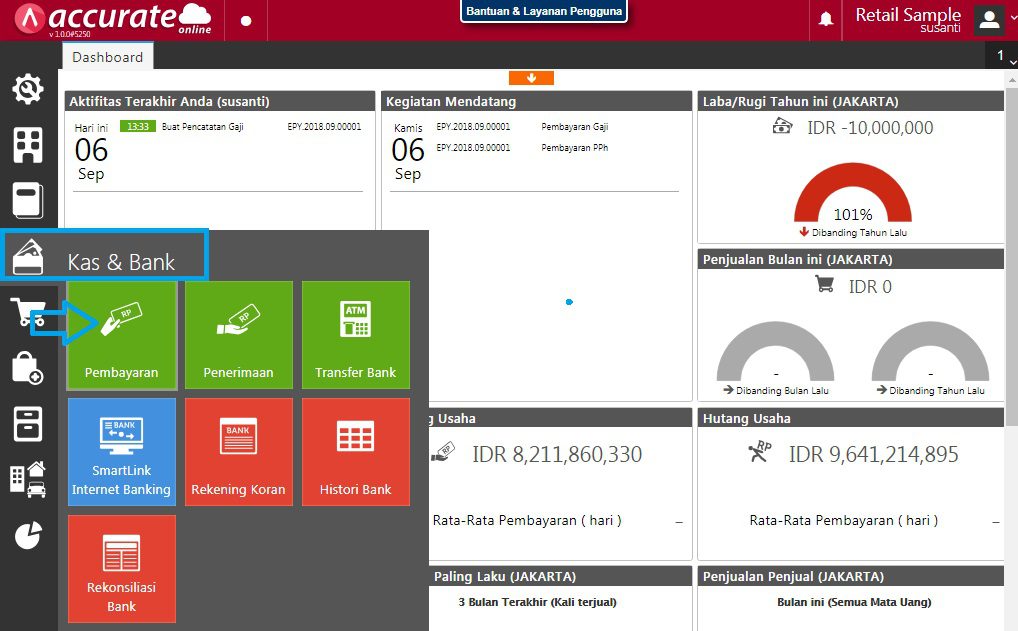
Task: Open the Rekening Koran module
Action: (x=238, y=452)
